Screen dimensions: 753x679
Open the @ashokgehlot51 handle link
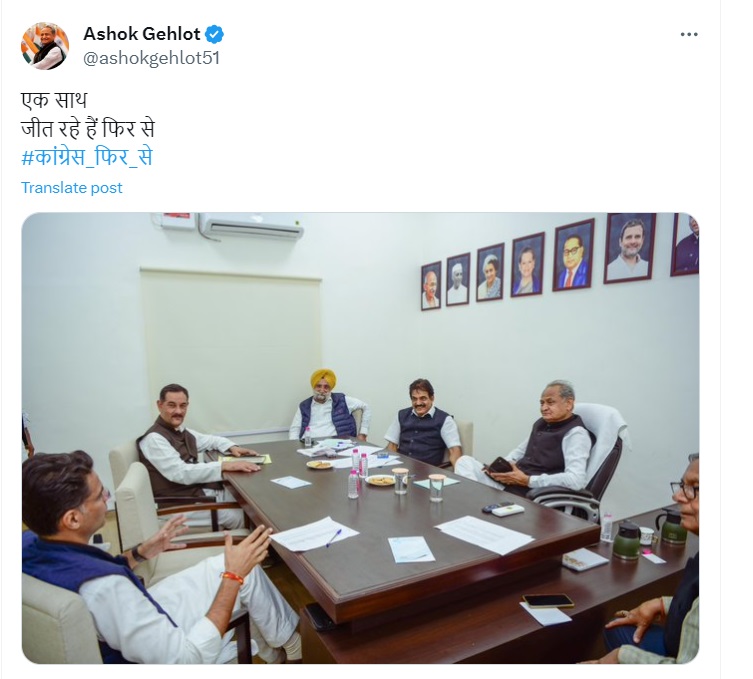[x=151, y=58]
